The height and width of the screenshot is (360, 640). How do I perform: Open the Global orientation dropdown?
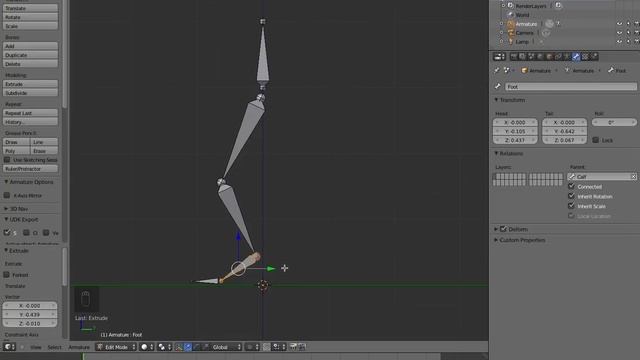227,347
